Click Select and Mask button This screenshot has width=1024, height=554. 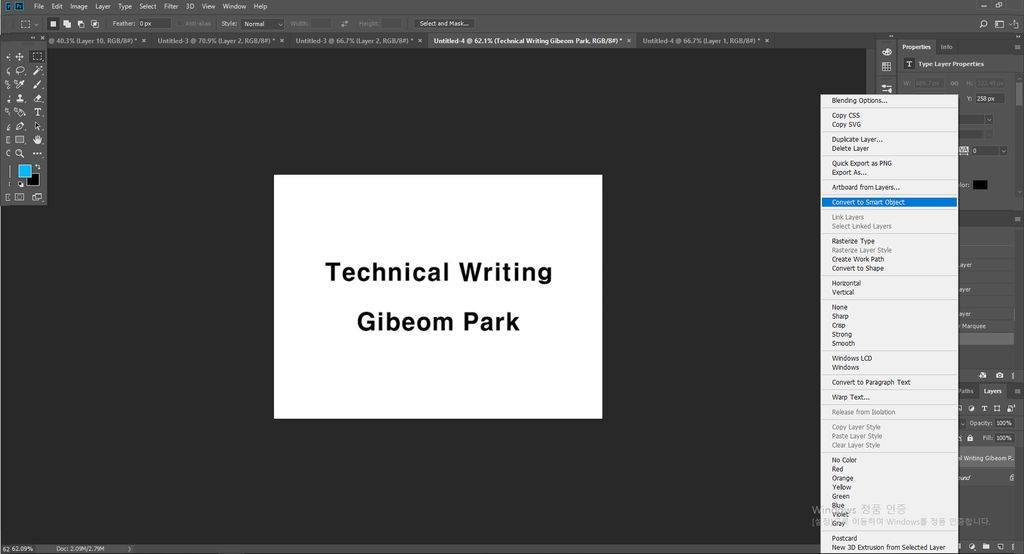[444, 24]
